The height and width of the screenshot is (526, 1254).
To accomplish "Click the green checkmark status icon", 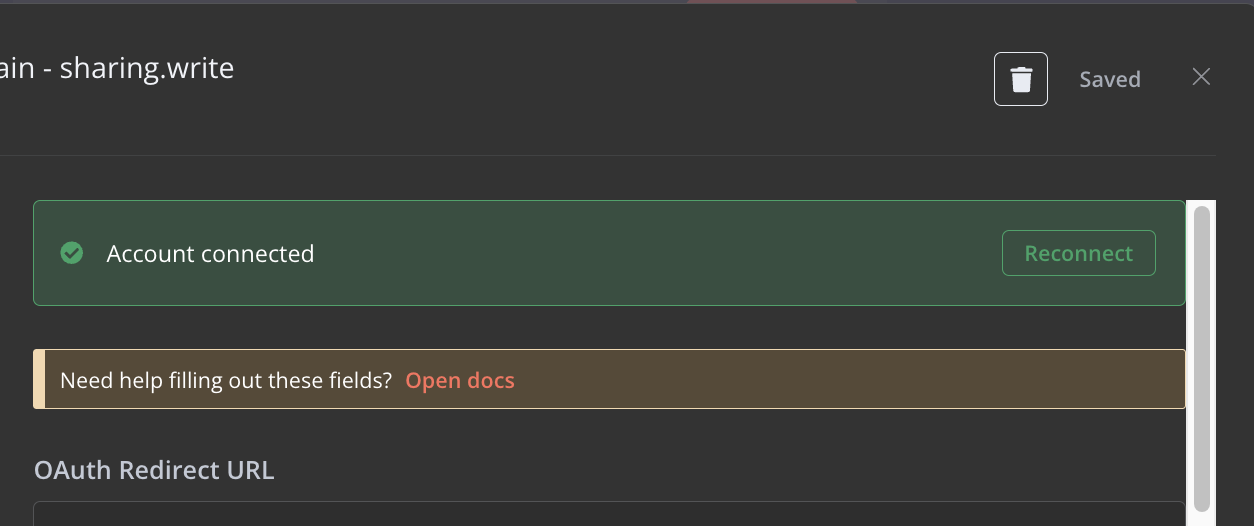I will click(72, 253).
